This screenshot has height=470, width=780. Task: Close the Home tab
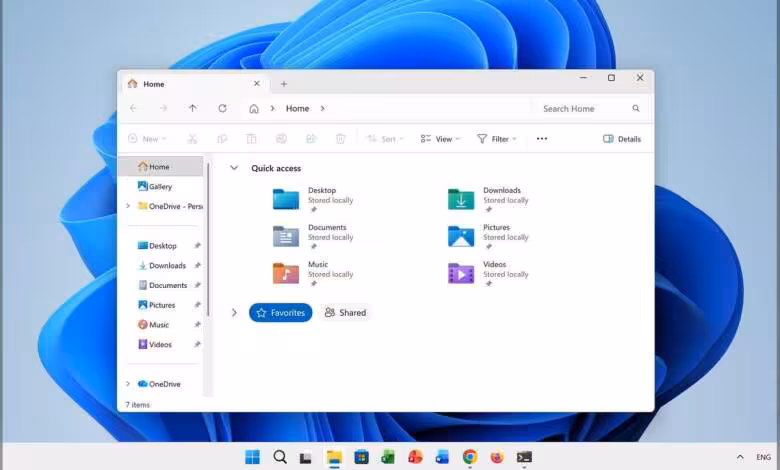tap(257, 84)
